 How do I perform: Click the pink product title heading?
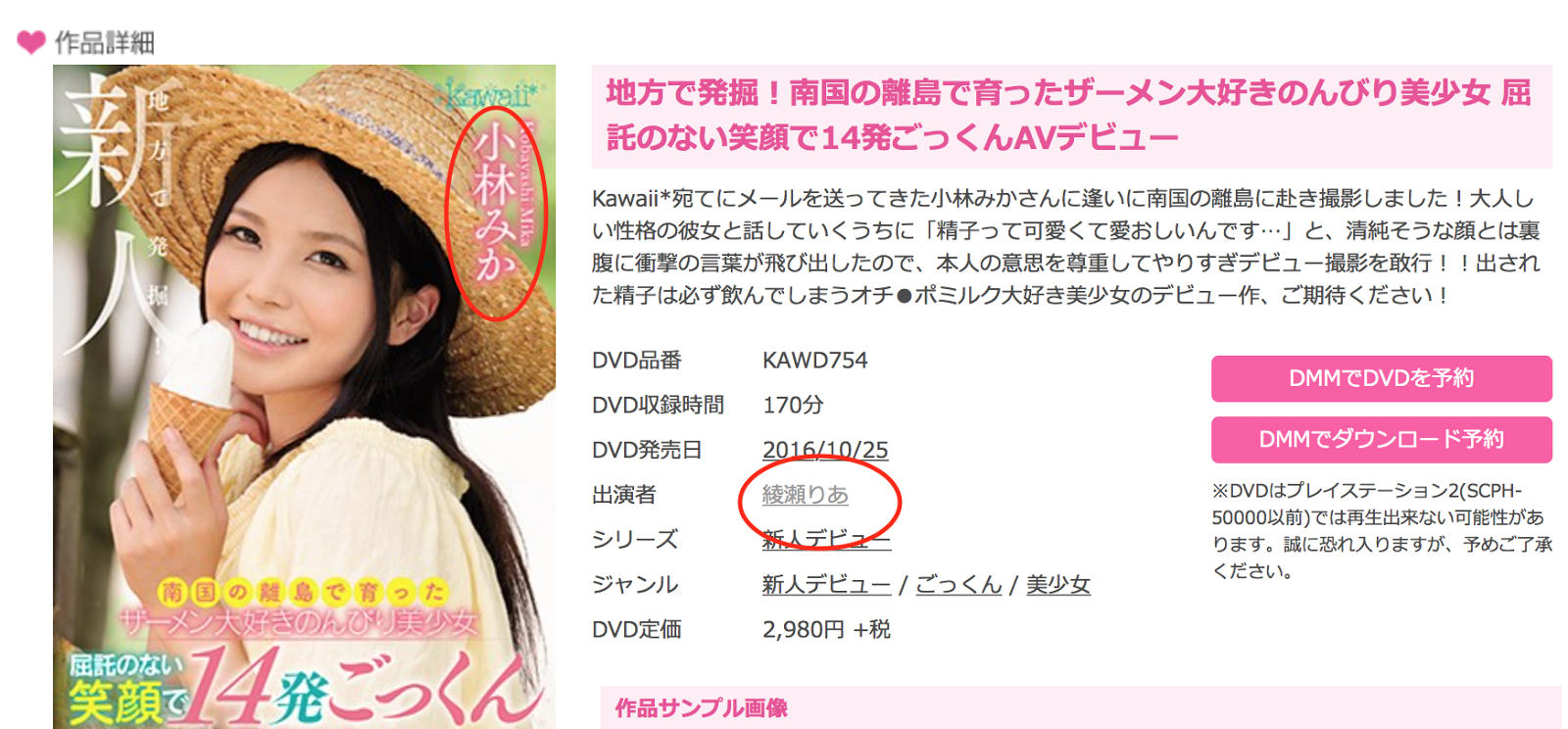point(1071,116)
